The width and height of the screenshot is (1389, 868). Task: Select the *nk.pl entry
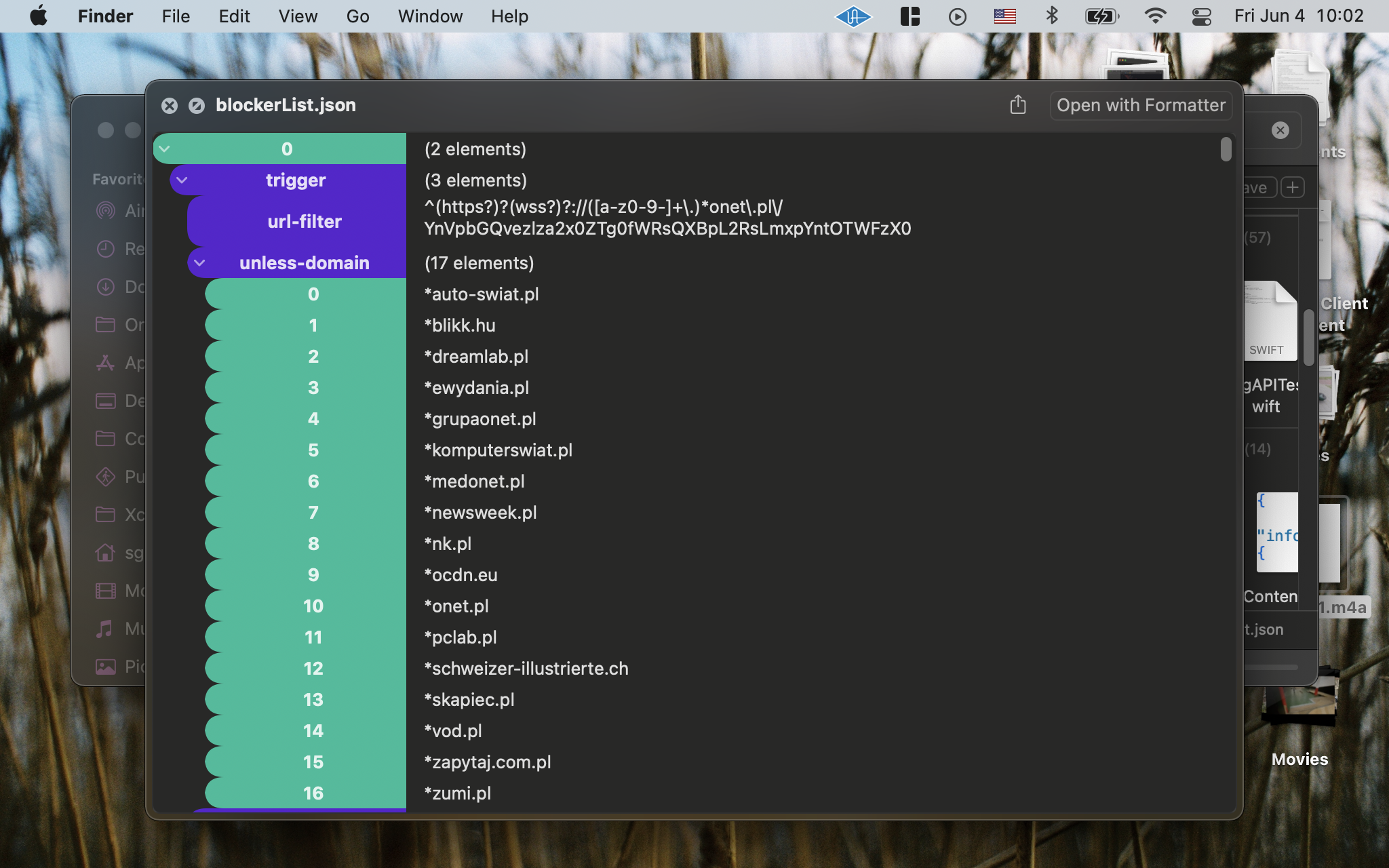[448, 544]
